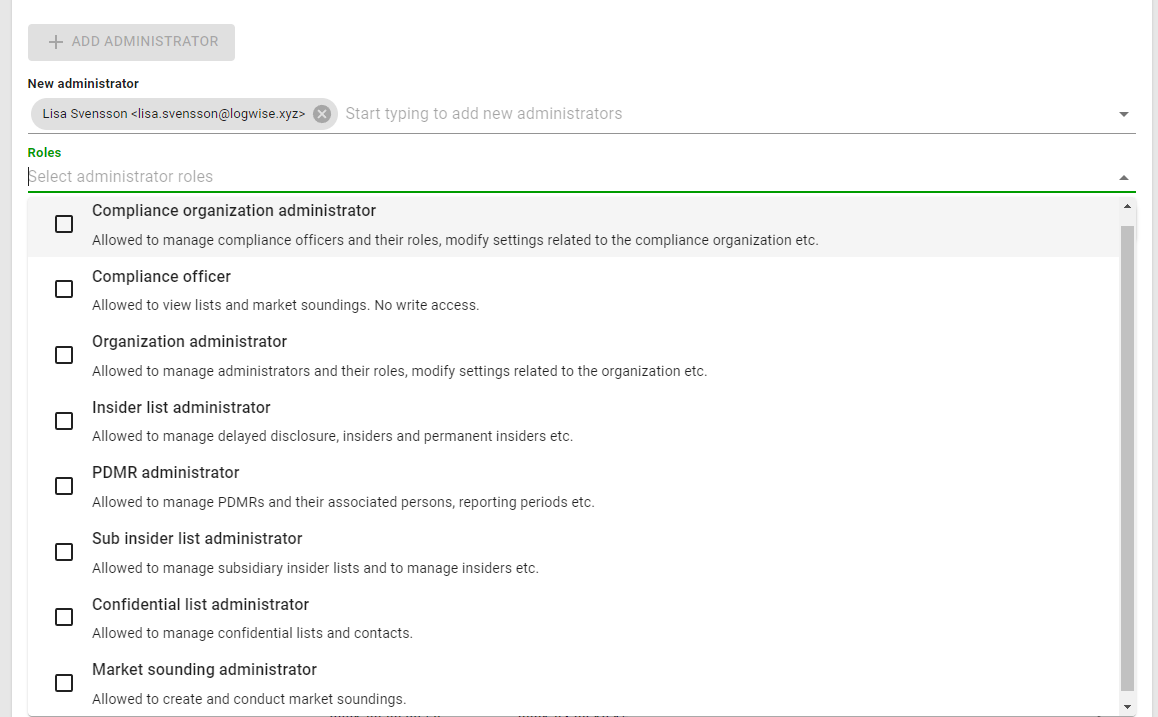The width and height of the screenshot is (1158, 717).
Task: Check the Sub insider list administrator box
Action: [x=64, y=552]
